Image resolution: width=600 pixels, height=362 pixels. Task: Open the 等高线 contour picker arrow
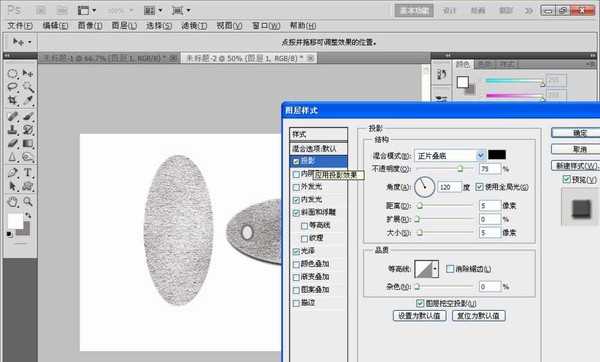pyautogui.click(x=435, y=269)
